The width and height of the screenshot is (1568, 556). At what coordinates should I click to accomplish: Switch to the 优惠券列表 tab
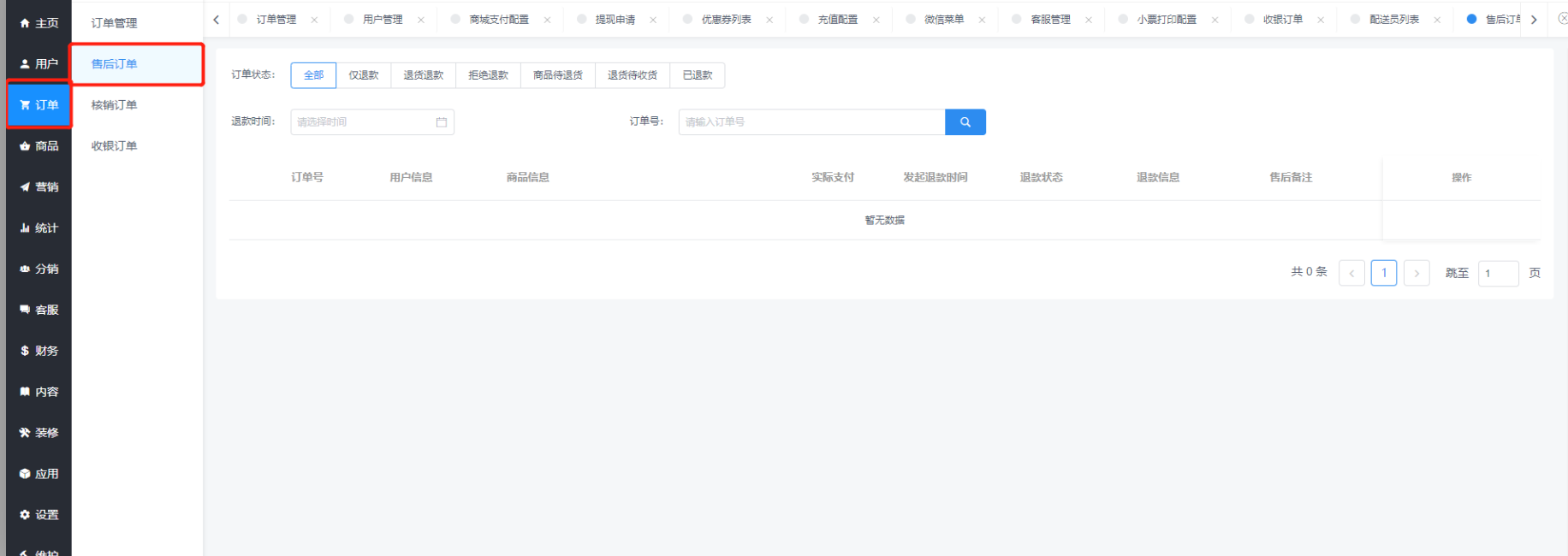point(726,20)
